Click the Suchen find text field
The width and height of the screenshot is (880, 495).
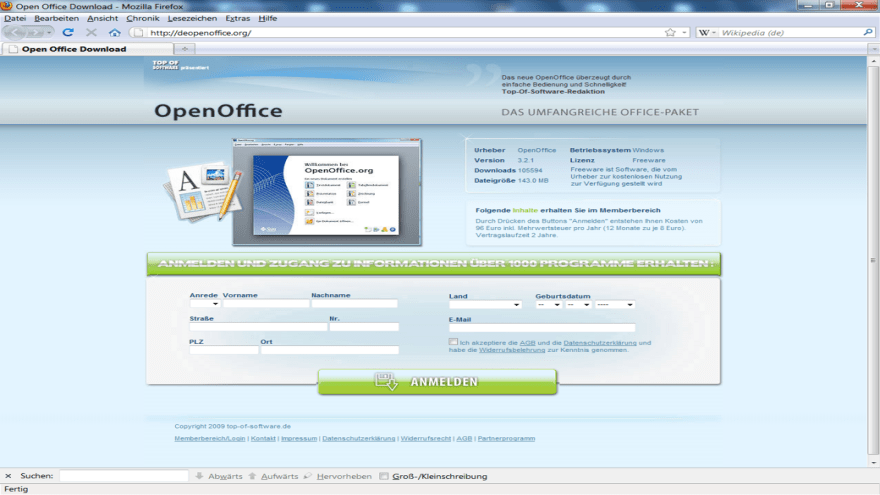[x=124, y=476]
